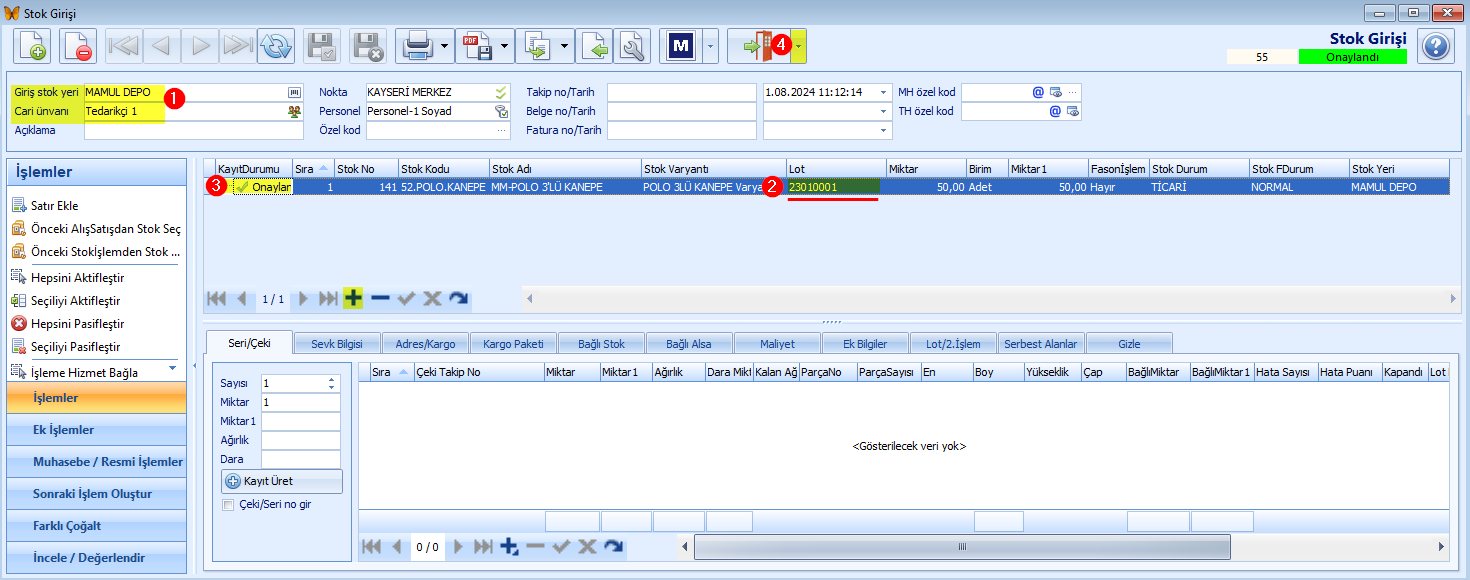The width and height of the screenshot is (1470, 580).
Task: Open the wrench settings tool
Action: (632, 46)
